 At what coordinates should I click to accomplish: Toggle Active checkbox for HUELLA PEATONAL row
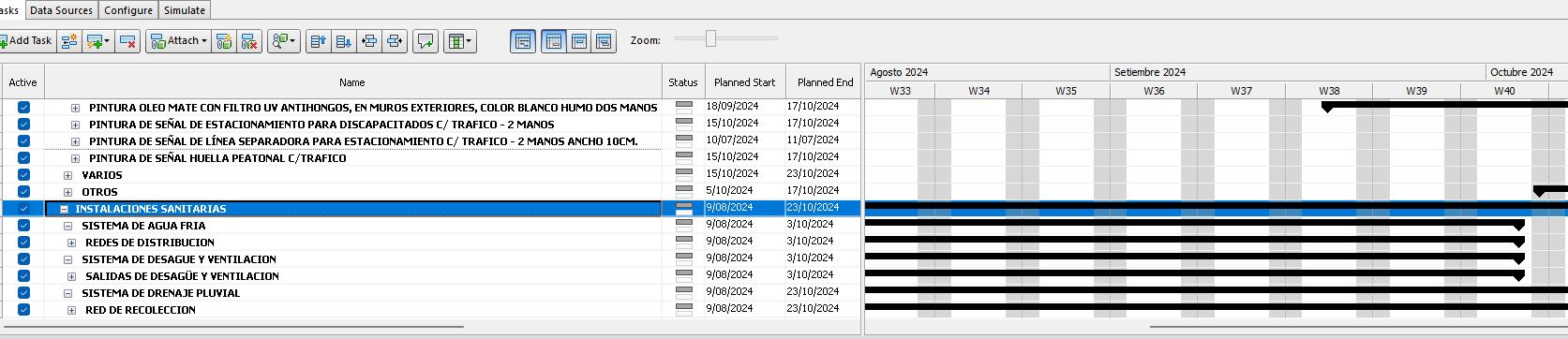pos(23,158)
